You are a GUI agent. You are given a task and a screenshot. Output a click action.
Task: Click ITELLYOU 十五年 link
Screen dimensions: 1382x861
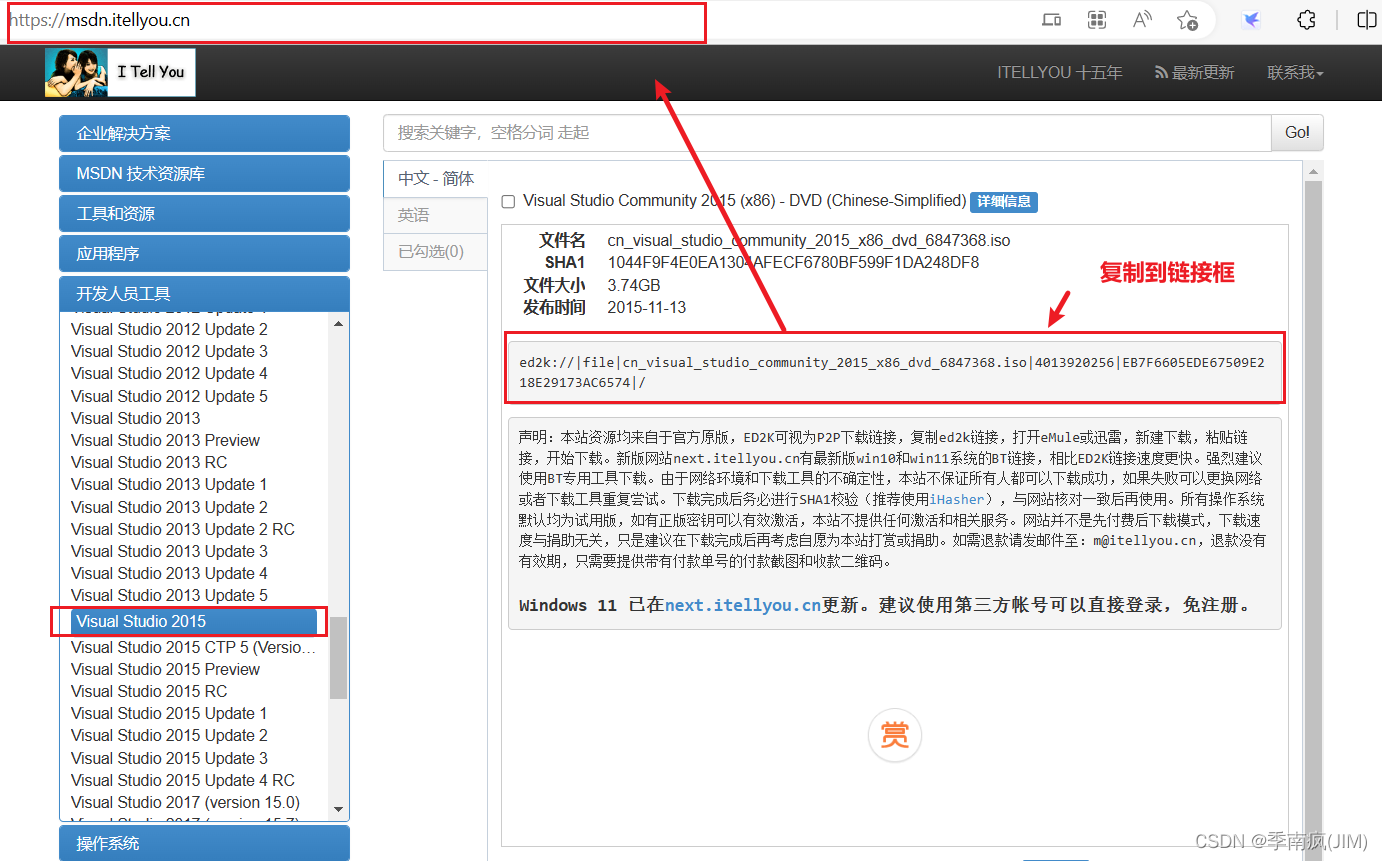point(1059,73)
